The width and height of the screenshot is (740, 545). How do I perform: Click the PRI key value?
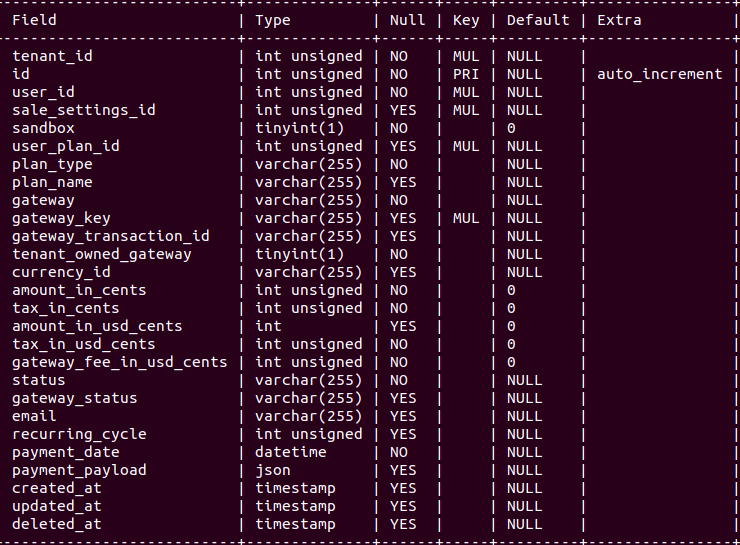[466, 74]
